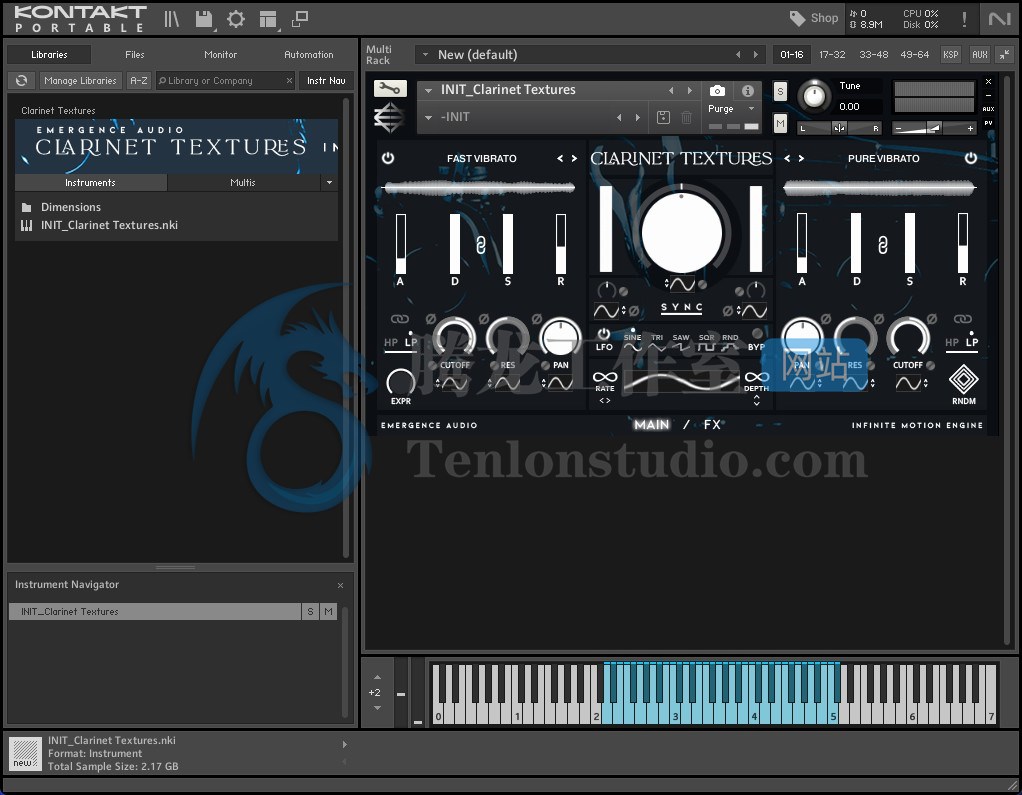Image resolution: width=1022 pixels, height=795 pixels.
Task: Toggle Pure Vibrato layer power
Action: [971, 158]
